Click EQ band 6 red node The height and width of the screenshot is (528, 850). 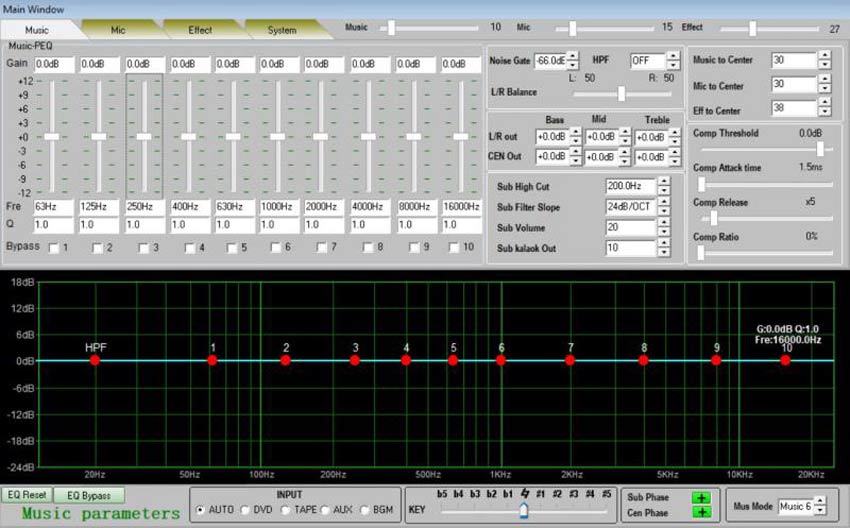tap(501, 360)
